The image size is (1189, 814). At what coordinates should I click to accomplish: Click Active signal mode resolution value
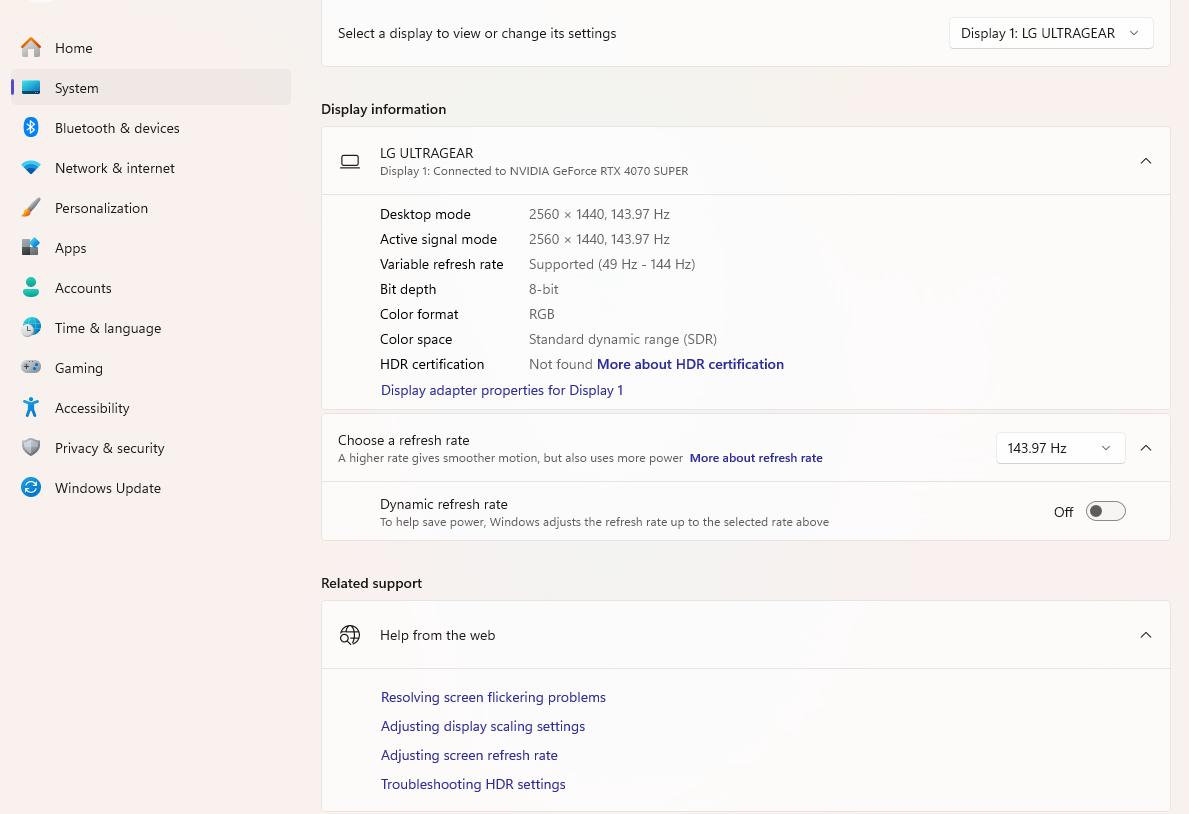coord(599,240)
